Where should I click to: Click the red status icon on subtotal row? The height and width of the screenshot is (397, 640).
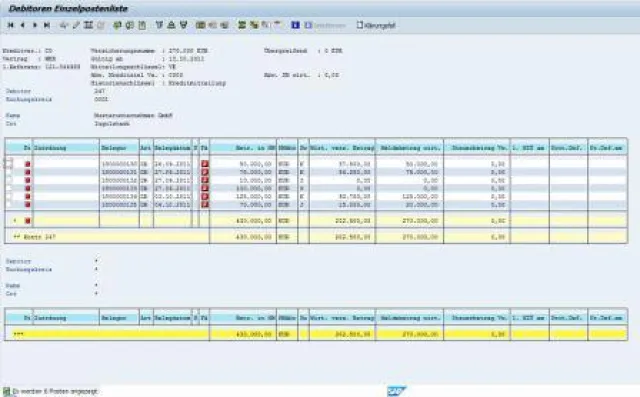28,221
